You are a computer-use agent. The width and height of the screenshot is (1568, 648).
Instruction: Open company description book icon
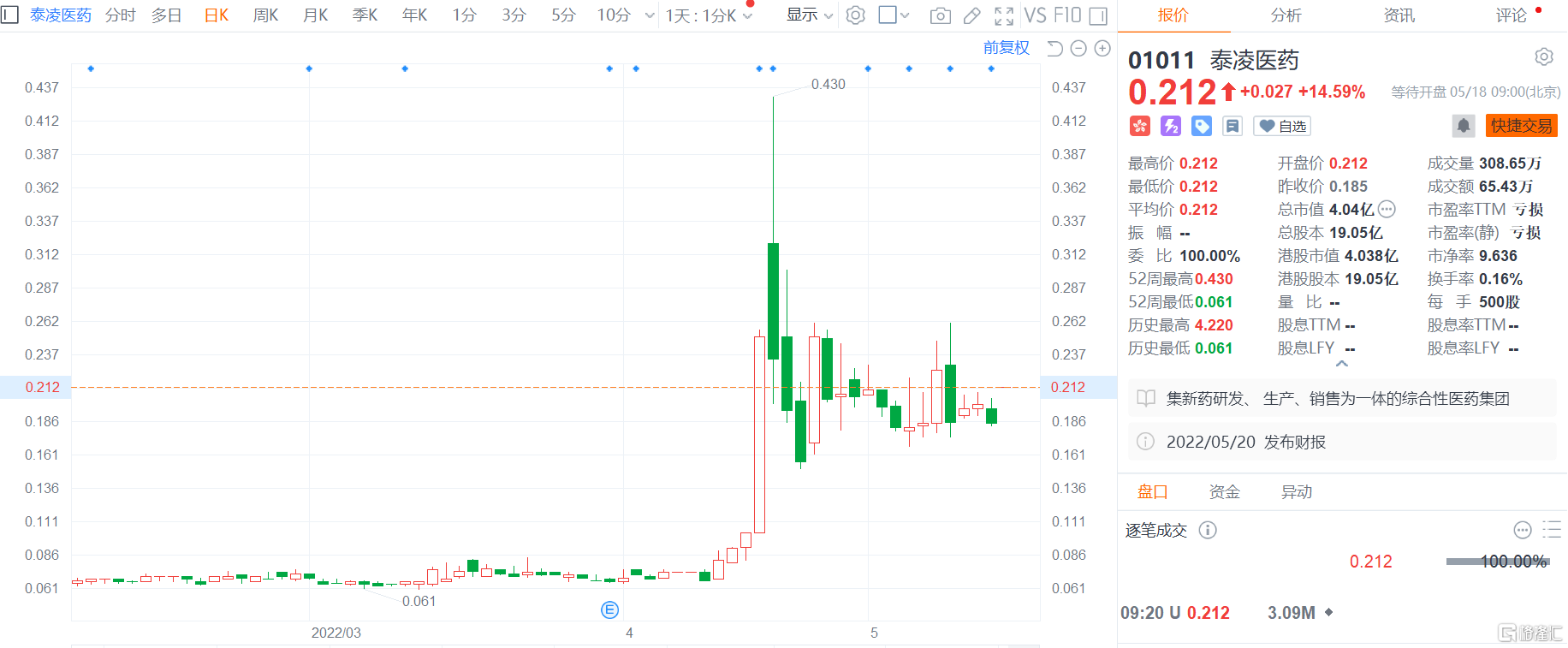(1145, 398)
